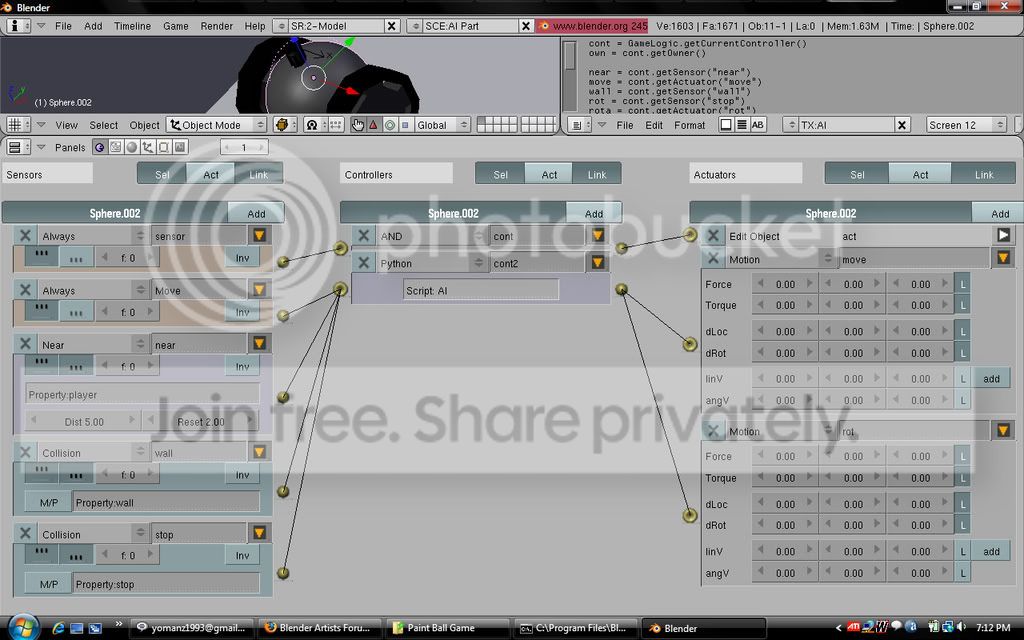Viewport: 1024px width, 640px height.
Task: Open the Object Mode dropdown
Action: (216, 125)
